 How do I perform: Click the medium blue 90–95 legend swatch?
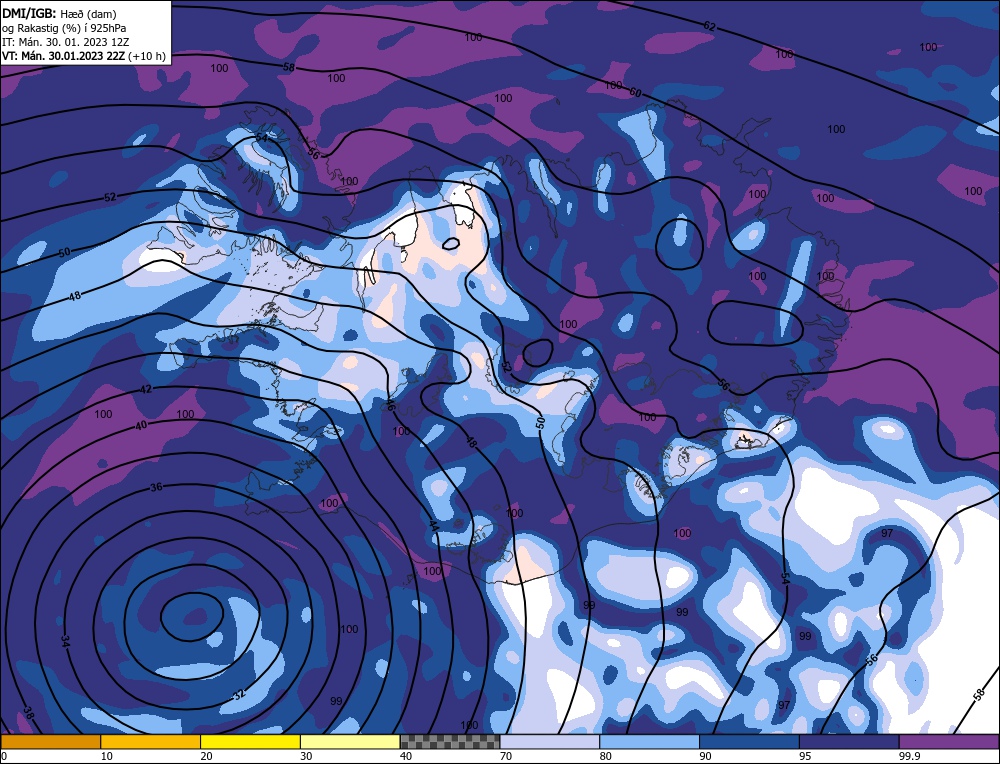749,742
